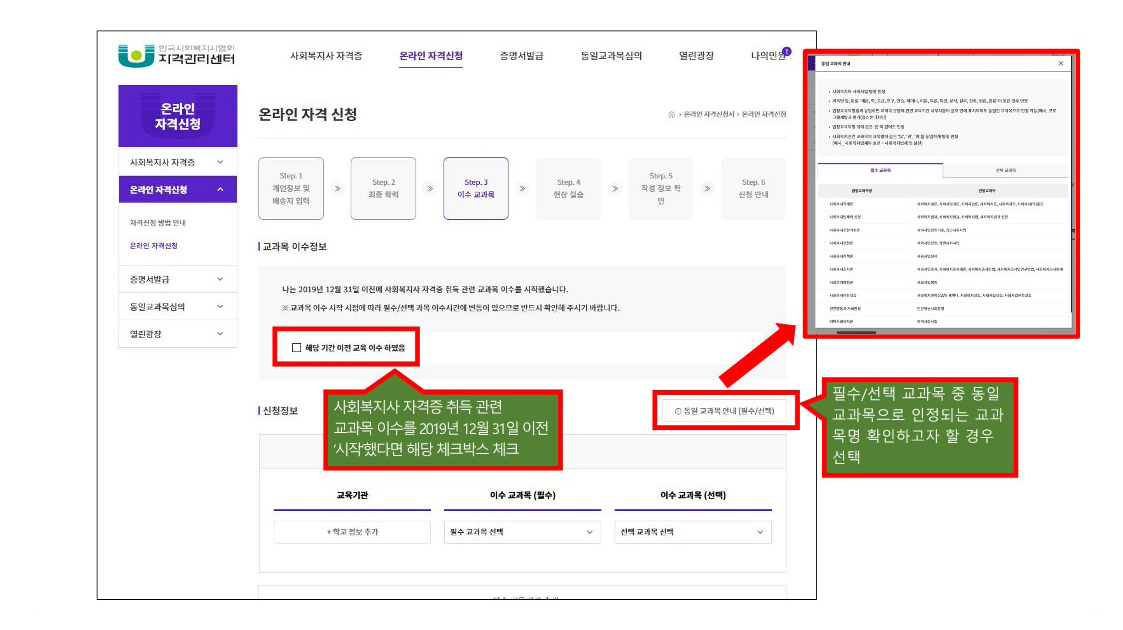1123x630 pixels.
Task: Open 동일 교과목 안내 (필수/선택) guide
Action: tap(725, 411)
